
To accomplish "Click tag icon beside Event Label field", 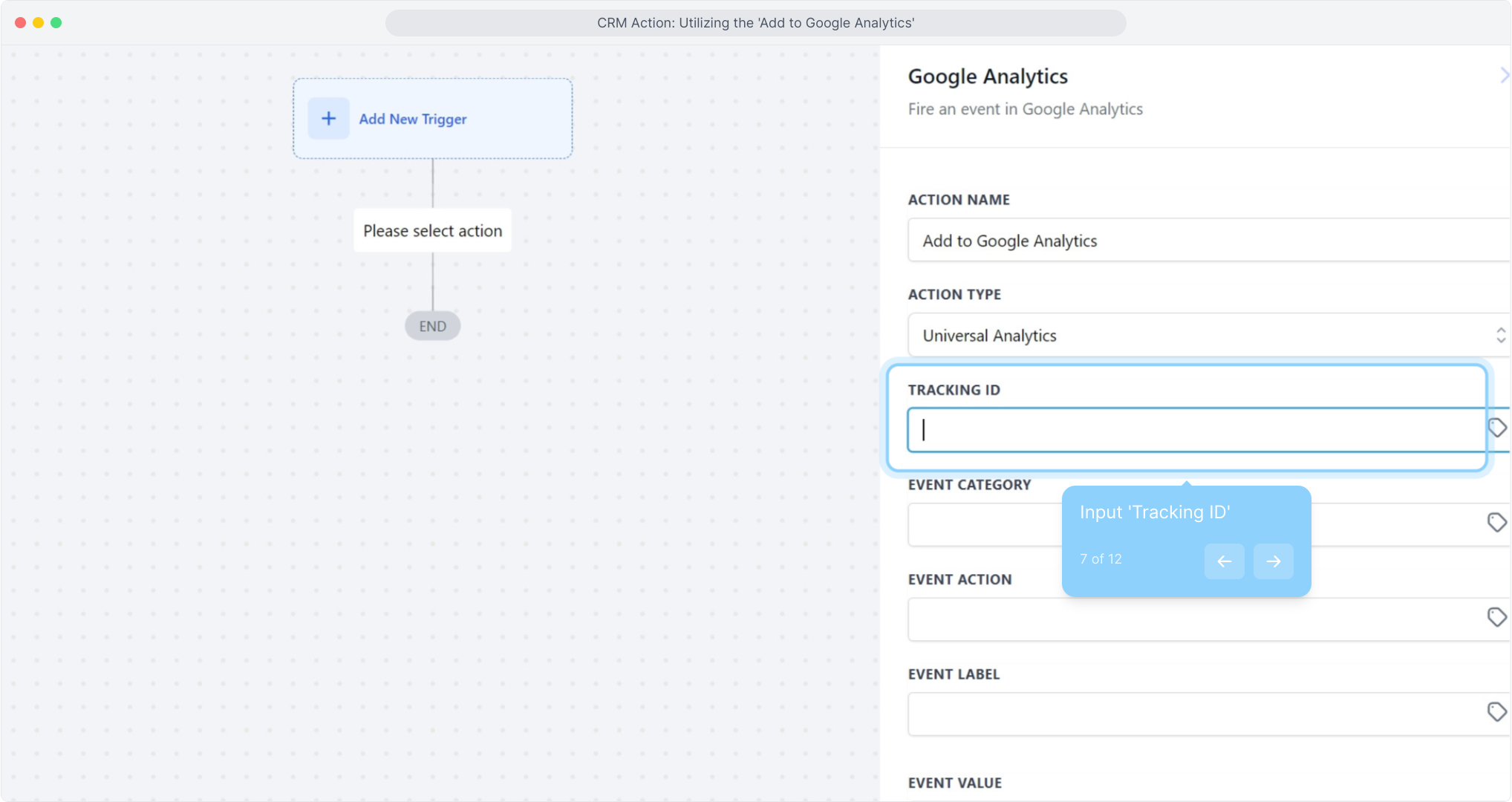I will point(1496,712).
